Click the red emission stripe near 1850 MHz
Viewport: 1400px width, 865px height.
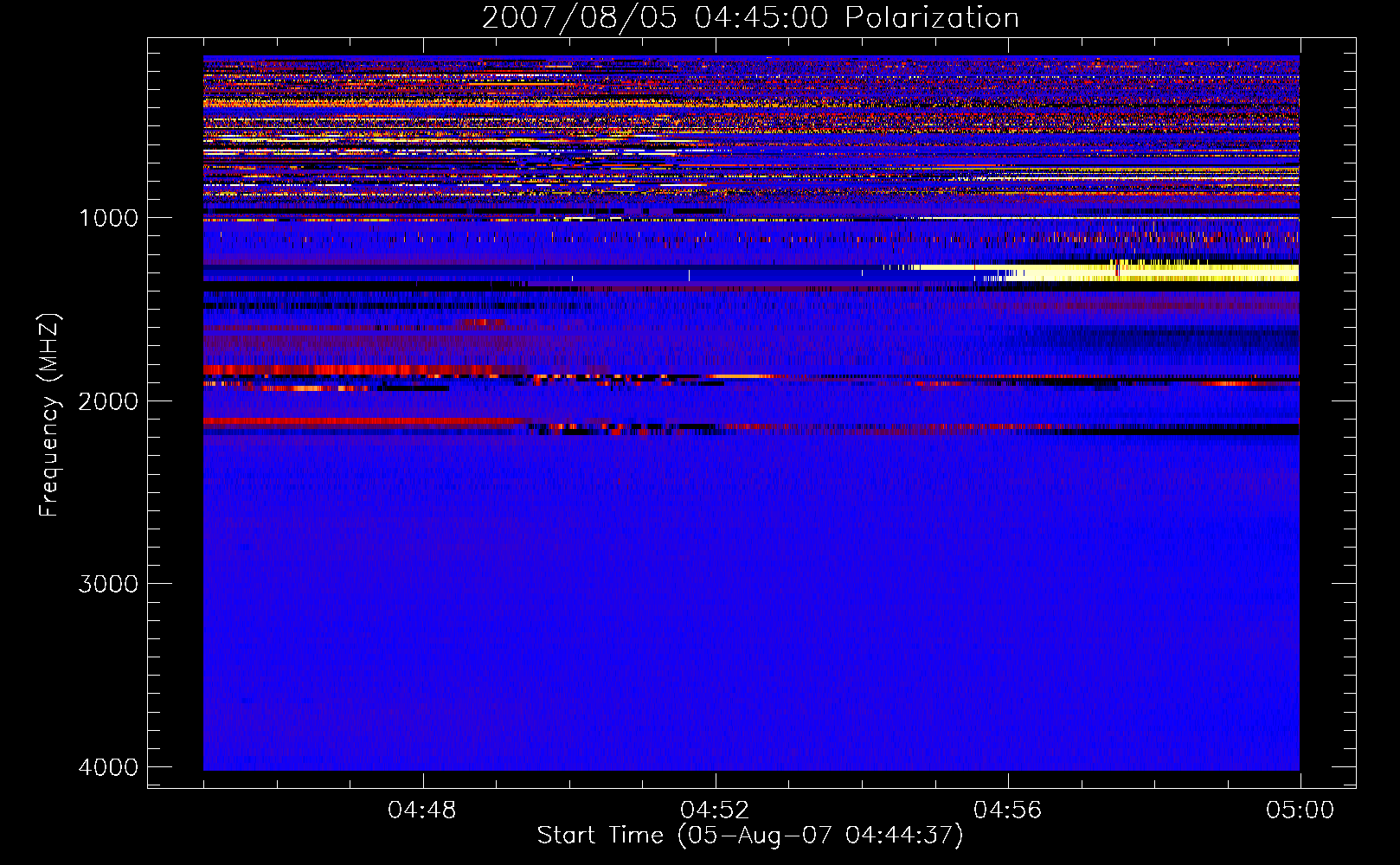pyautogui.click(x=363, y=370)
